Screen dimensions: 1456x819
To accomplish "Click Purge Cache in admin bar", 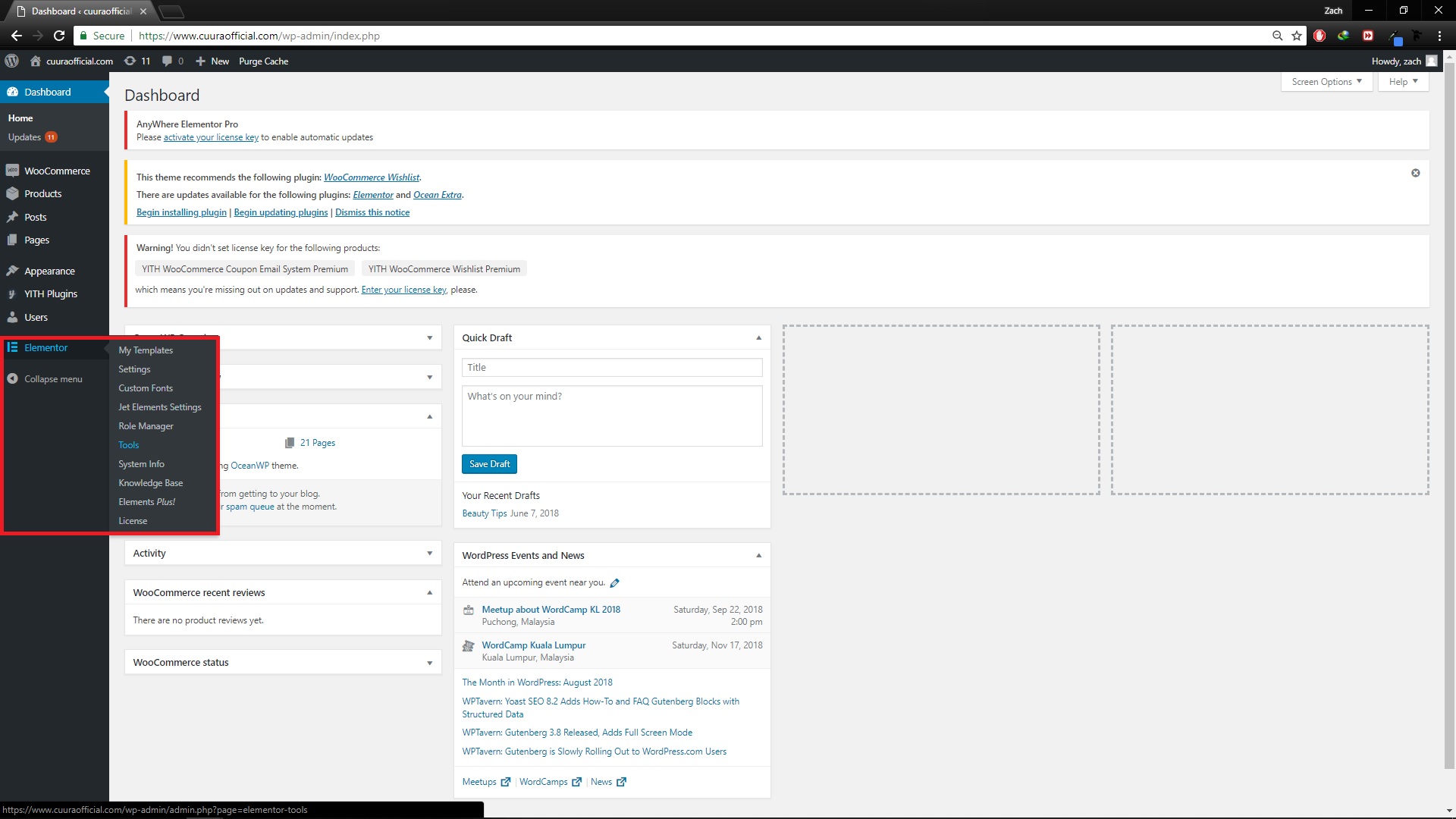I will click(263, 61).
